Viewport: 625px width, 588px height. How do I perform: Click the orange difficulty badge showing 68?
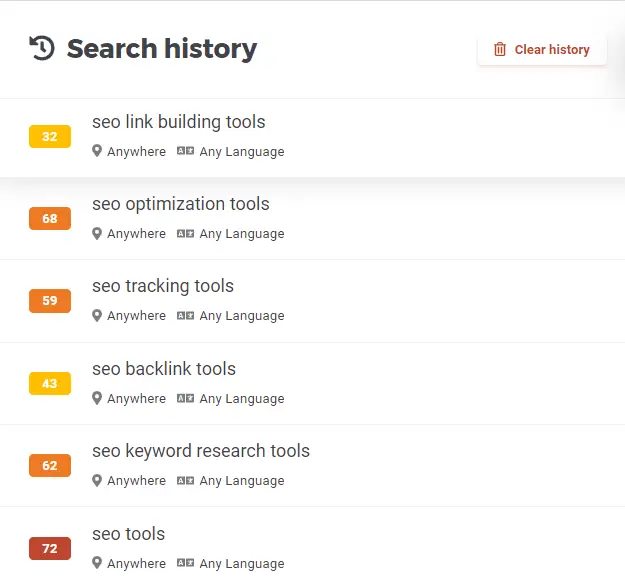50,218
